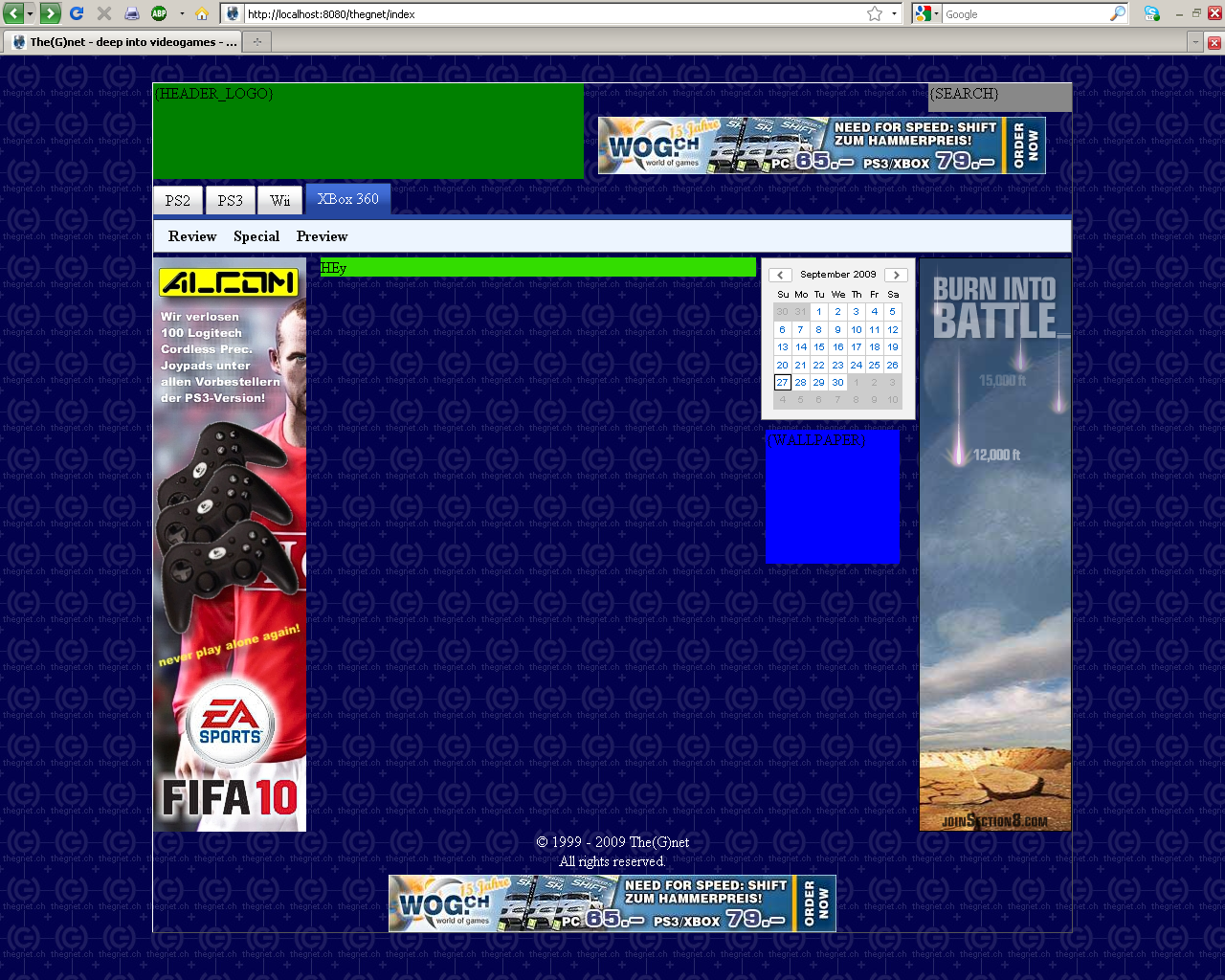The image size is (1225, 980).
Task: Open the Review menu link
Action: [192, 236]
